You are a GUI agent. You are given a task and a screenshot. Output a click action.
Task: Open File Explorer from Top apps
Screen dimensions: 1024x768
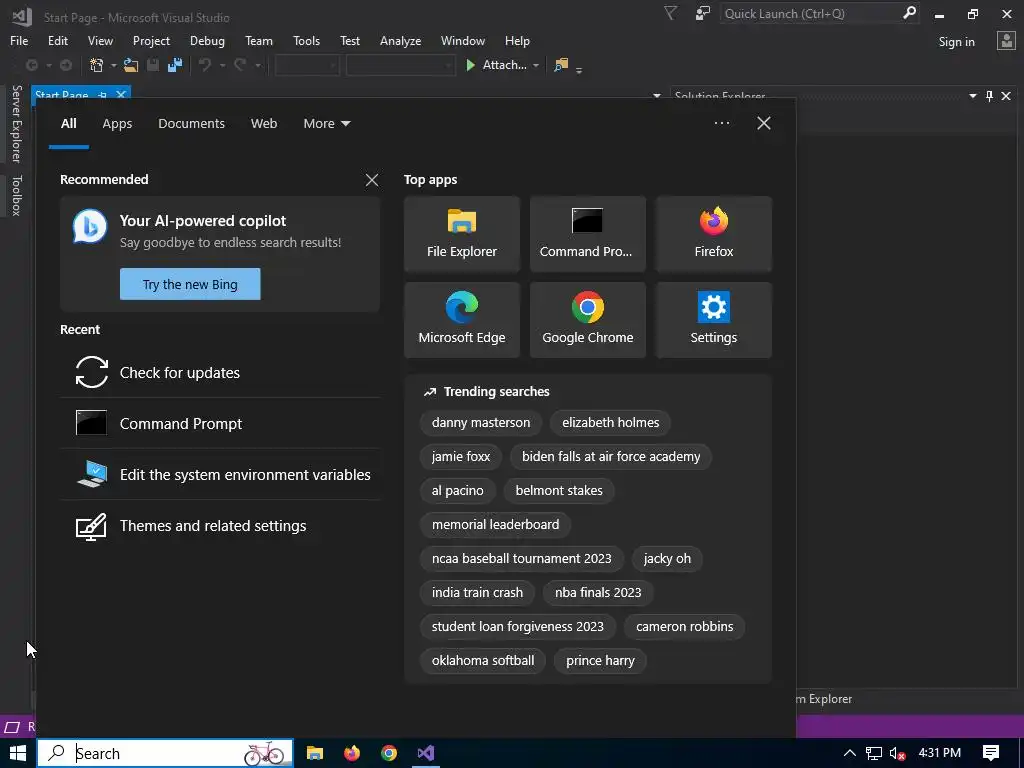(x=462, y=234)
